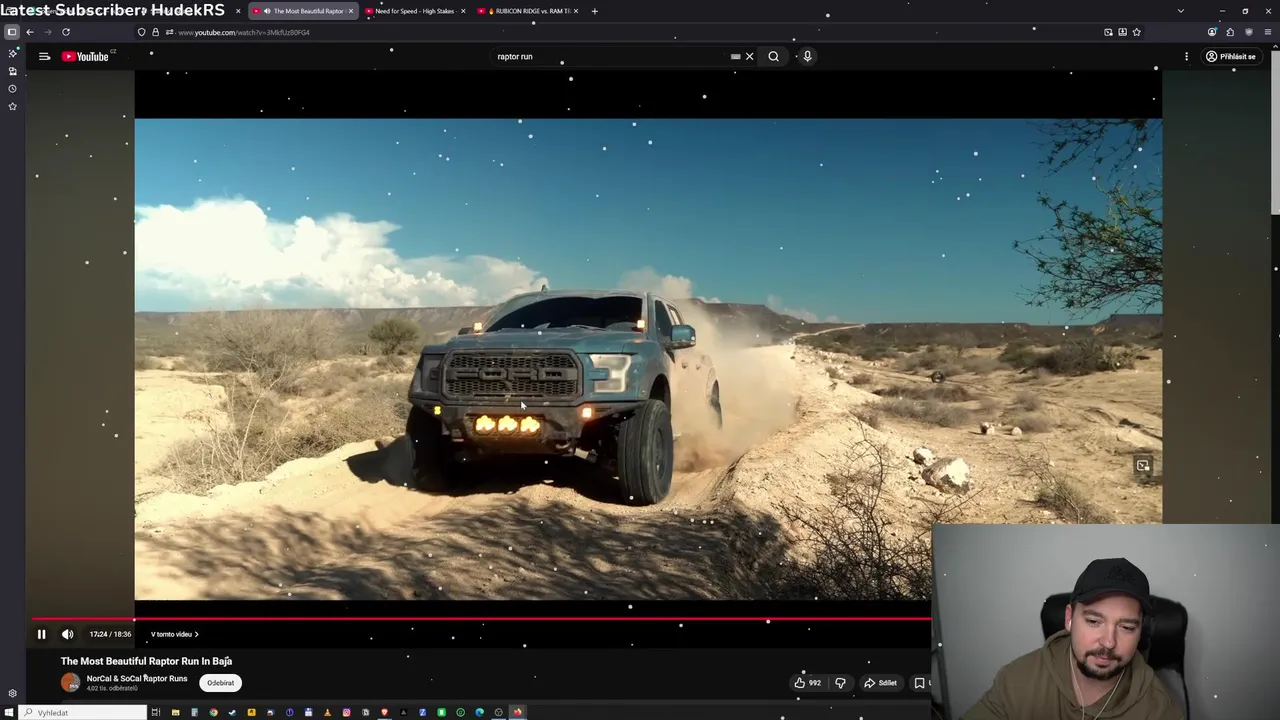Viewport: 1280px width, 720px height.
Task: Close the 'Need for Speed' tab
Action: (x=463, y=11)
